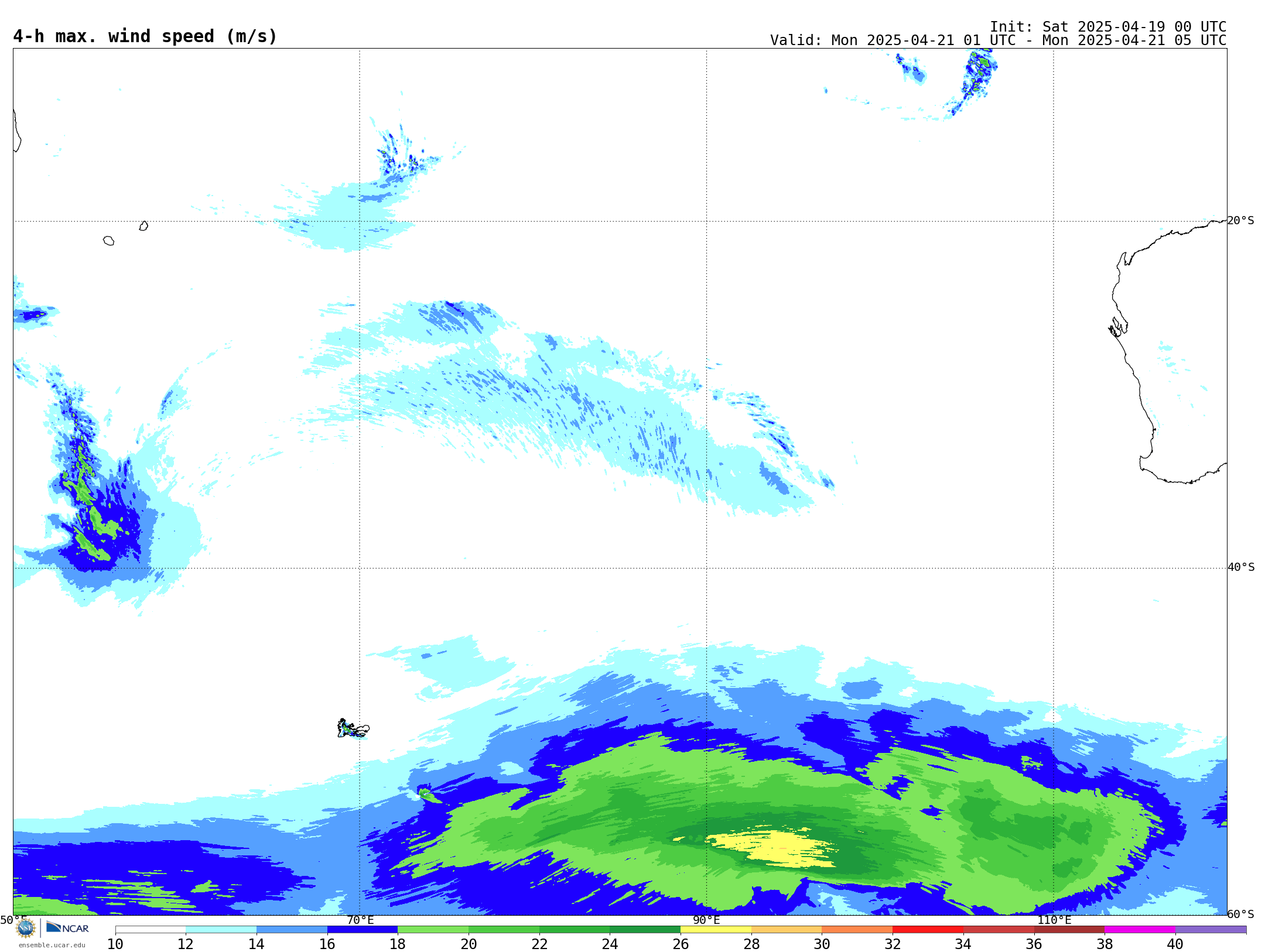Click the colorbar tick label 40

tap(1175, 944)
